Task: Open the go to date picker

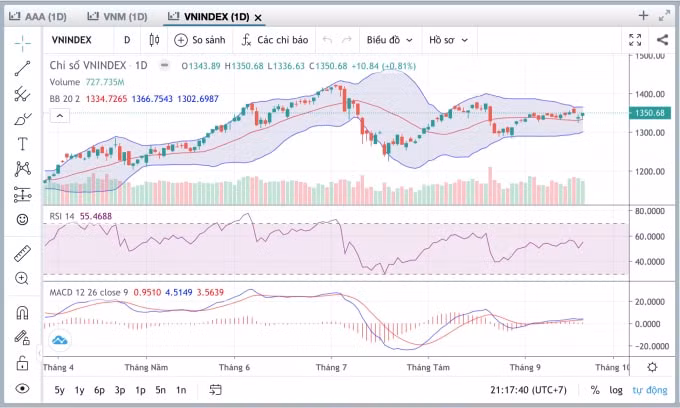Action: click(216, 390)
